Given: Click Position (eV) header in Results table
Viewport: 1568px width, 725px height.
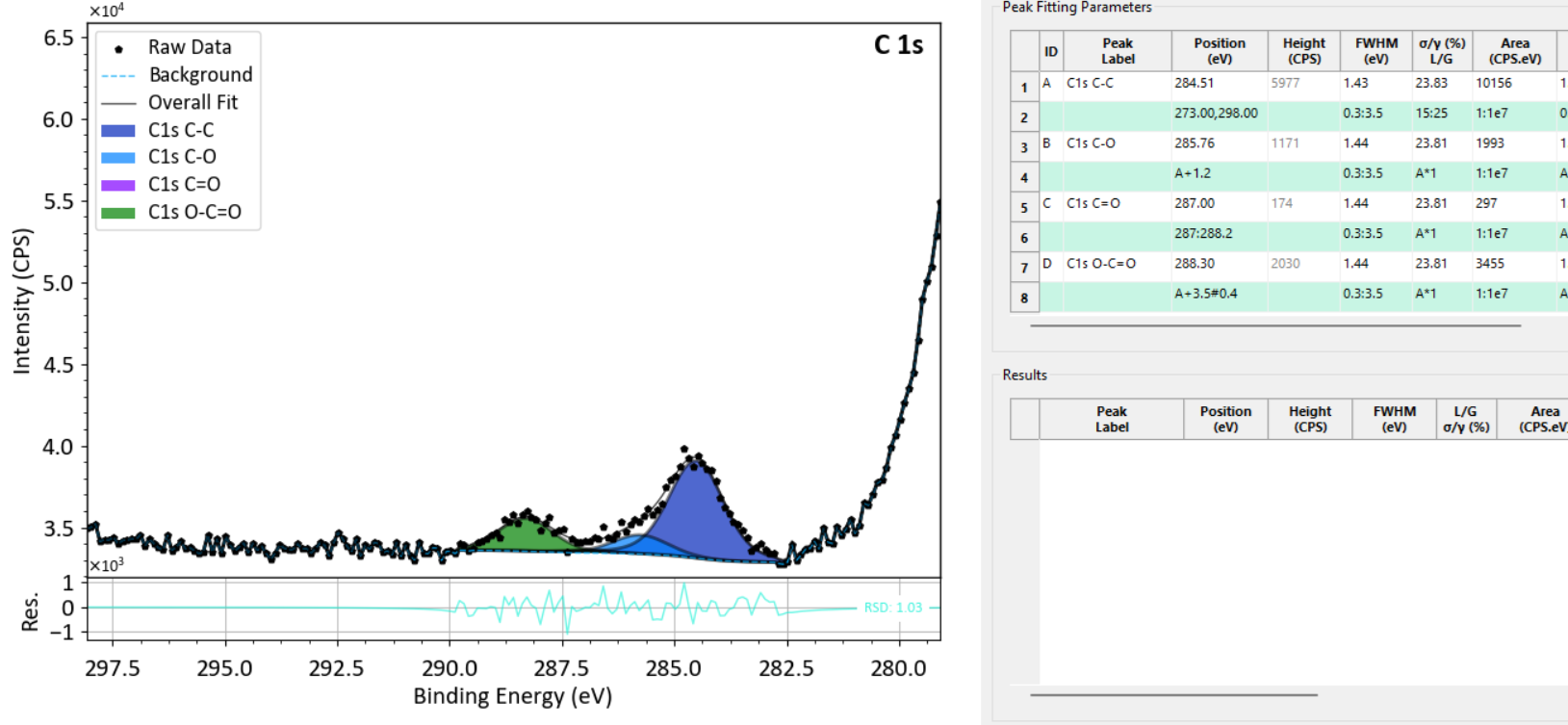Looking at the screenshot, I should [1225, 420].
